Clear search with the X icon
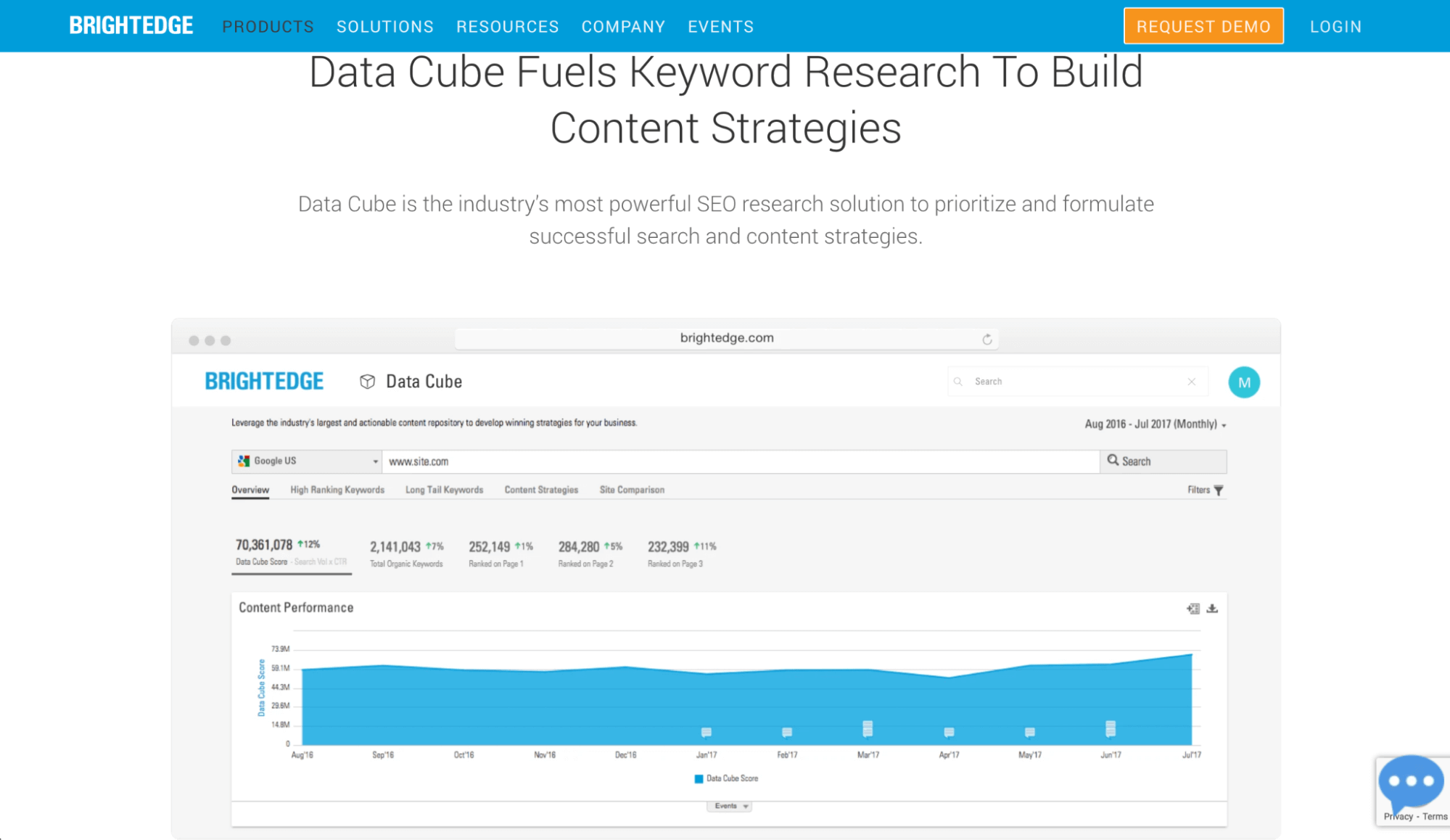 pyautogui.click(x=1192, y=382)
